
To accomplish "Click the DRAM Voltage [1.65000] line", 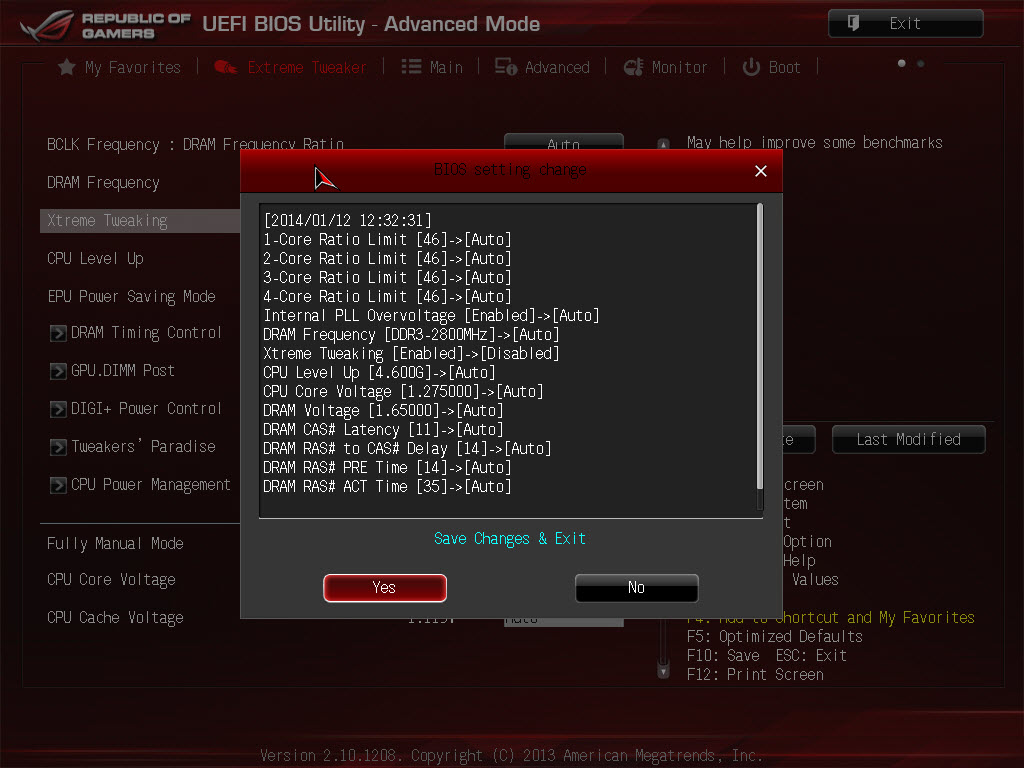I will [x=383, y=410].
